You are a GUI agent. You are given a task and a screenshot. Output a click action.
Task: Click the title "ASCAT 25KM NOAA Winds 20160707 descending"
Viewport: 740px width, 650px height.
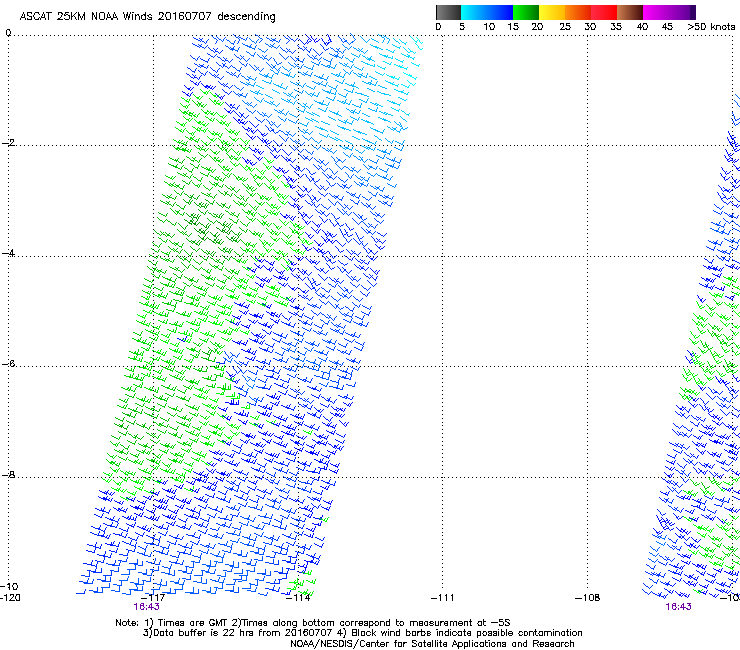click(x=147, y=16)
